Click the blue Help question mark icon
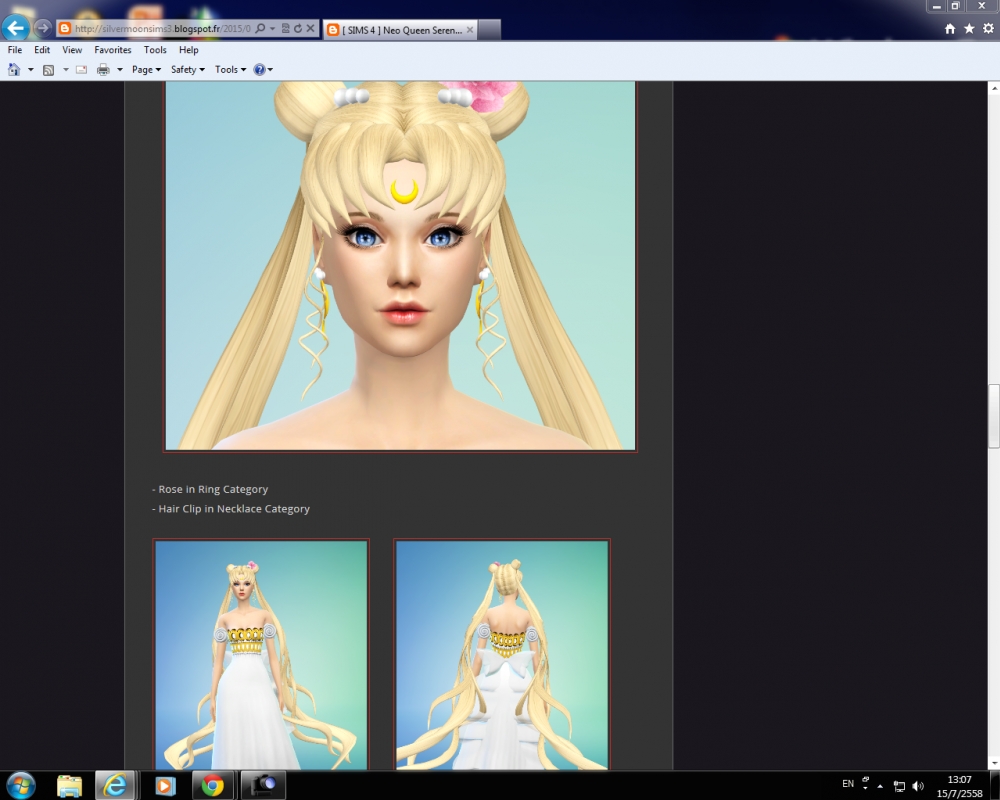The width and height of the screenshot is (1000, 800). coord(260,70)
